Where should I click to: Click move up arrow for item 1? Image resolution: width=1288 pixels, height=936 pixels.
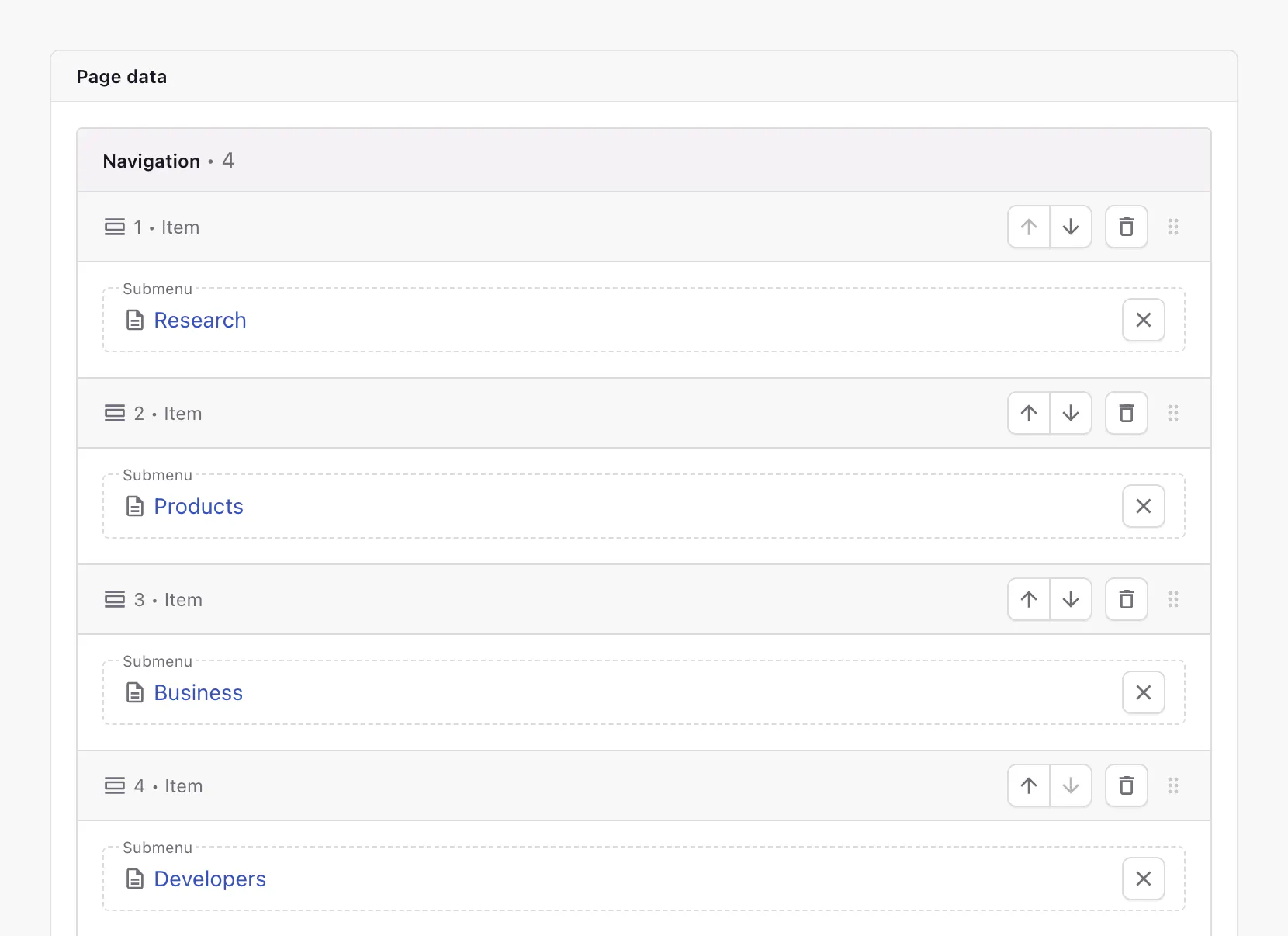1029,227
